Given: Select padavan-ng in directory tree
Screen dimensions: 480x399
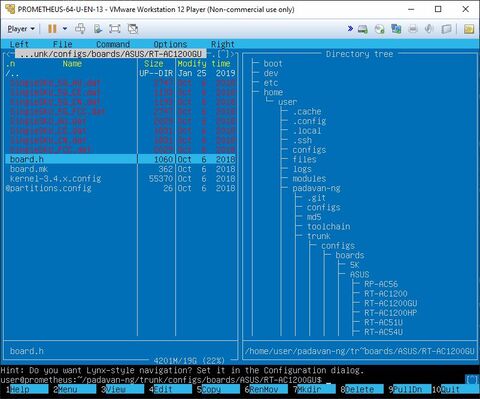Looking at the screenshot, I should click(x=316, y=188).
